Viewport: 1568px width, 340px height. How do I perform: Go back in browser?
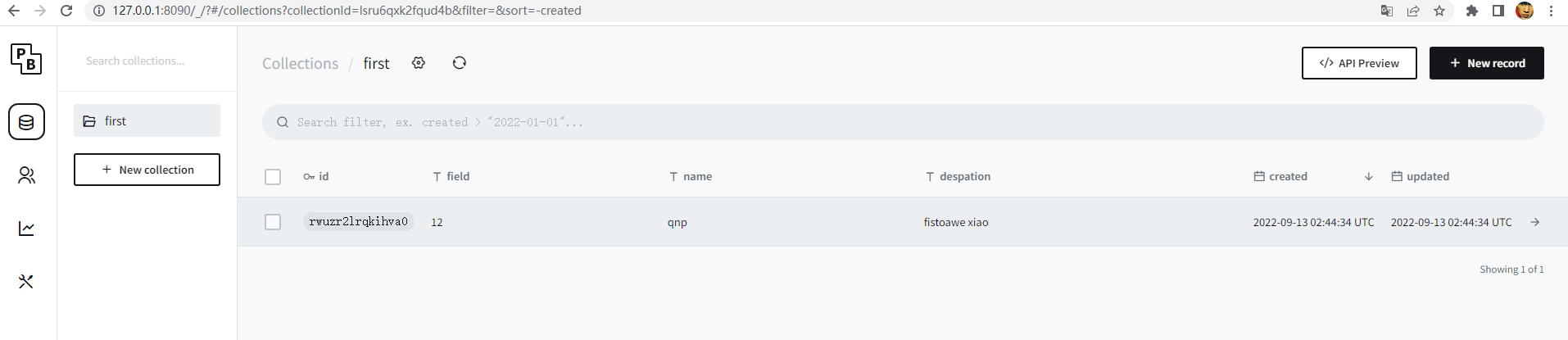coord(14,11)
